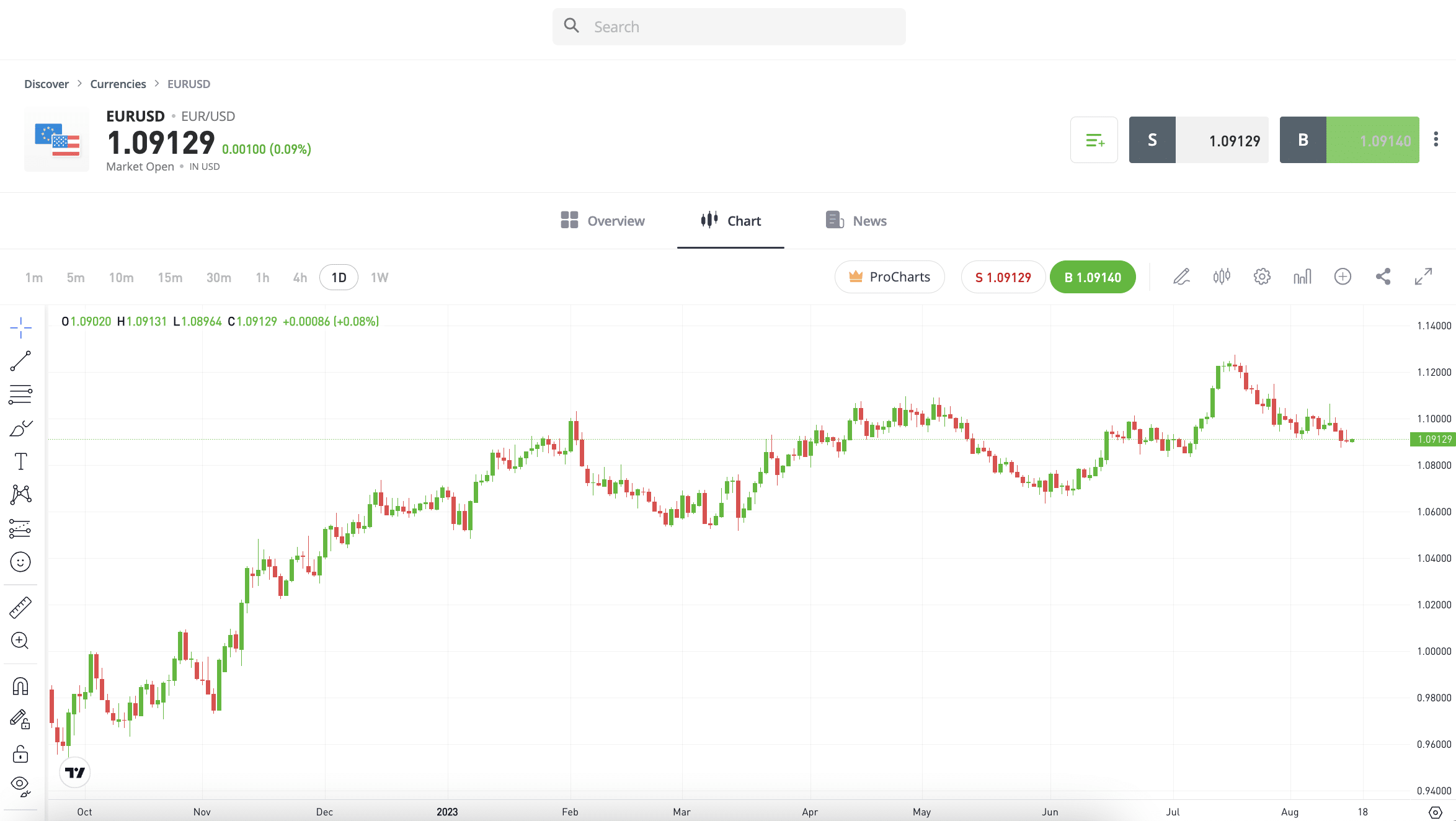Click the magnifier search icon
Image resolution: width=1456 pixels, height=821 pixels.
[571, 25]
